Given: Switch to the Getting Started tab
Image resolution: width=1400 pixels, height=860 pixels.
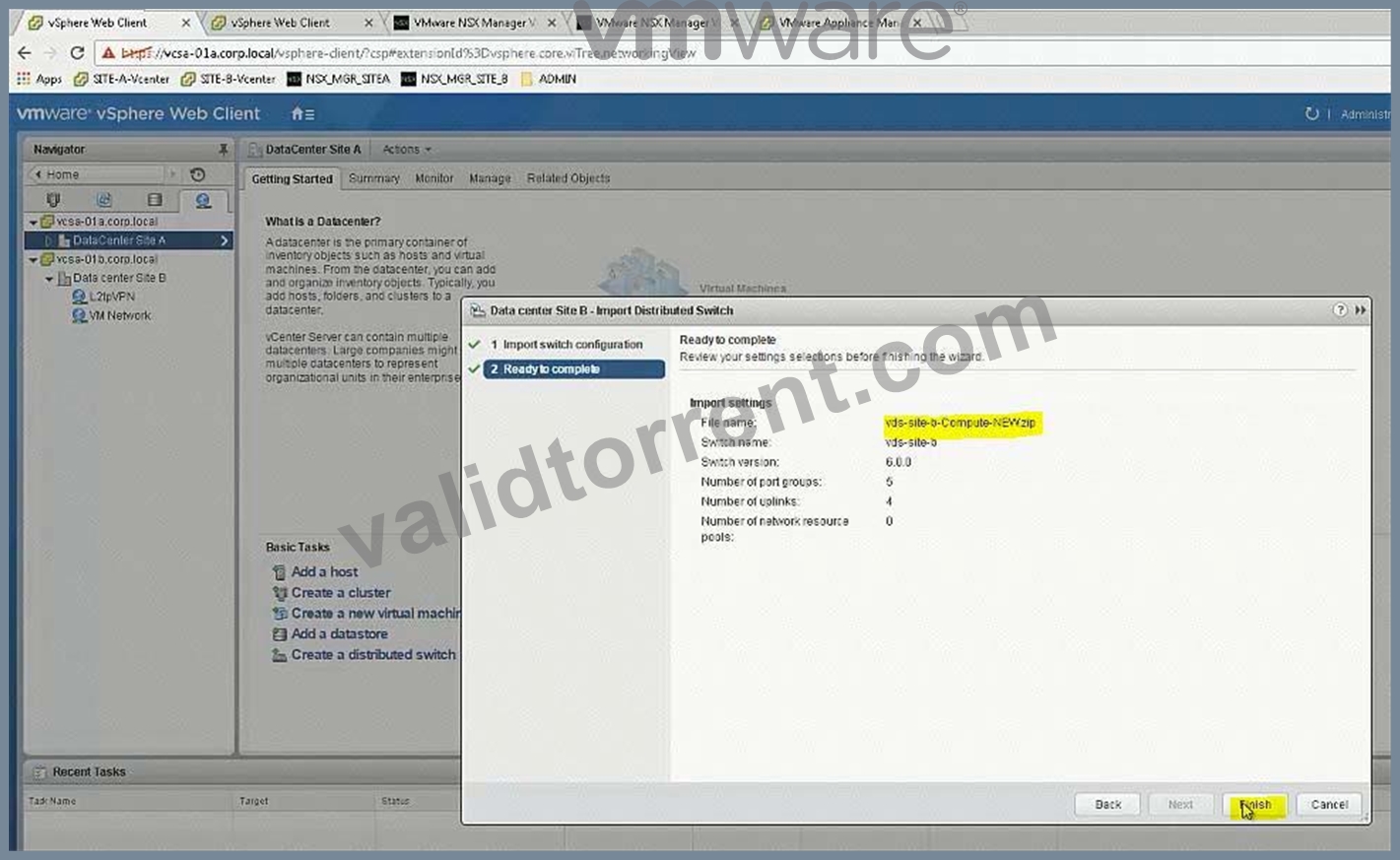Looking at the screenshot, I should coord(292,179).
